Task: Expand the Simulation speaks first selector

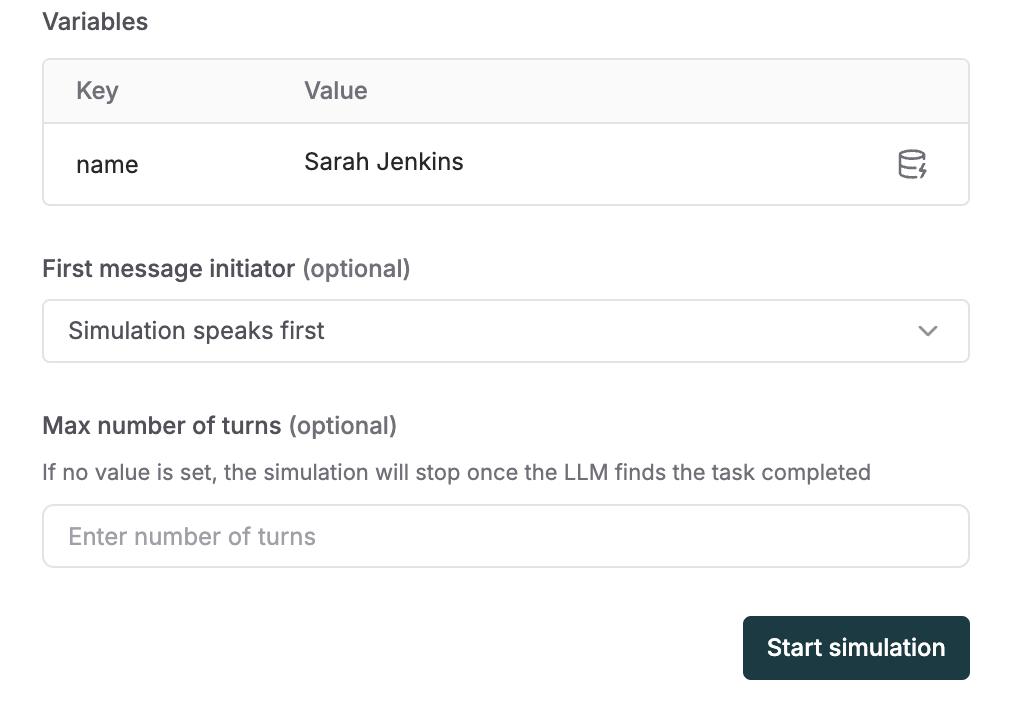Action: point(505,330)
